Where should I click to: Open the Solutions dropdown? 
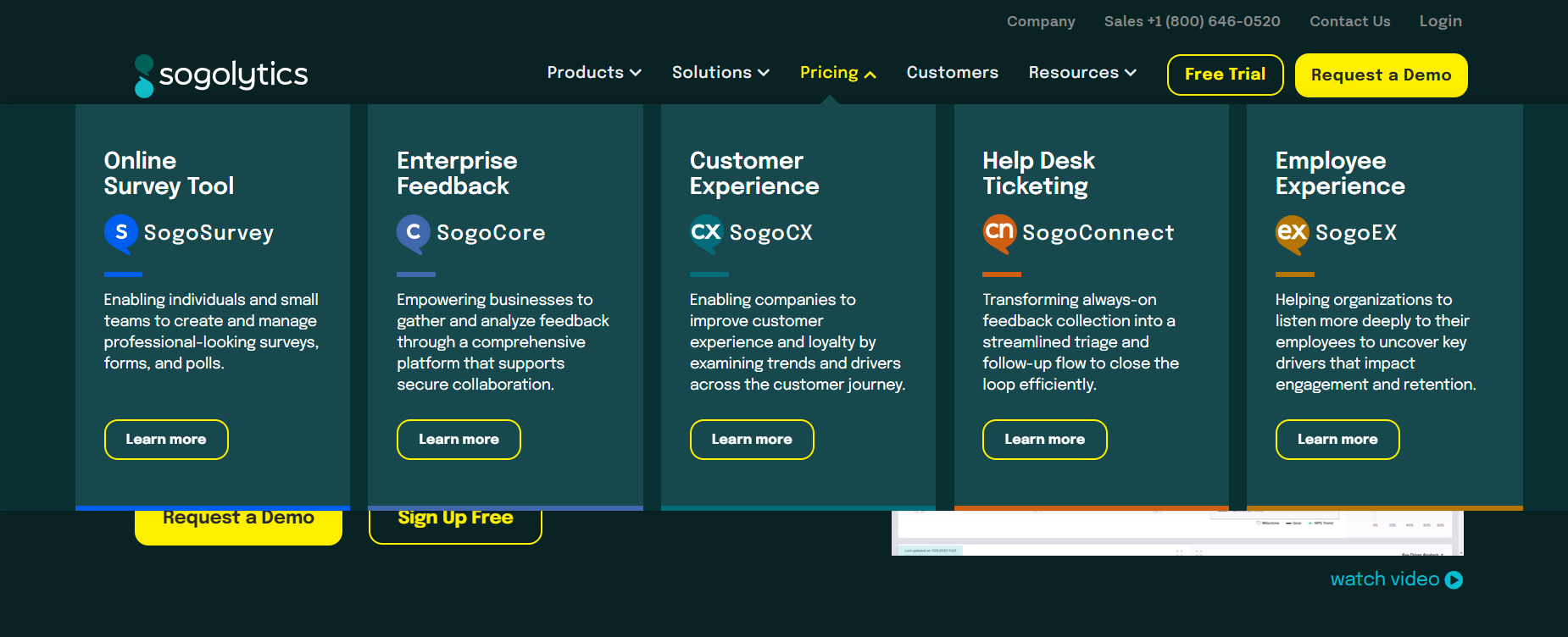click(720, 73)
